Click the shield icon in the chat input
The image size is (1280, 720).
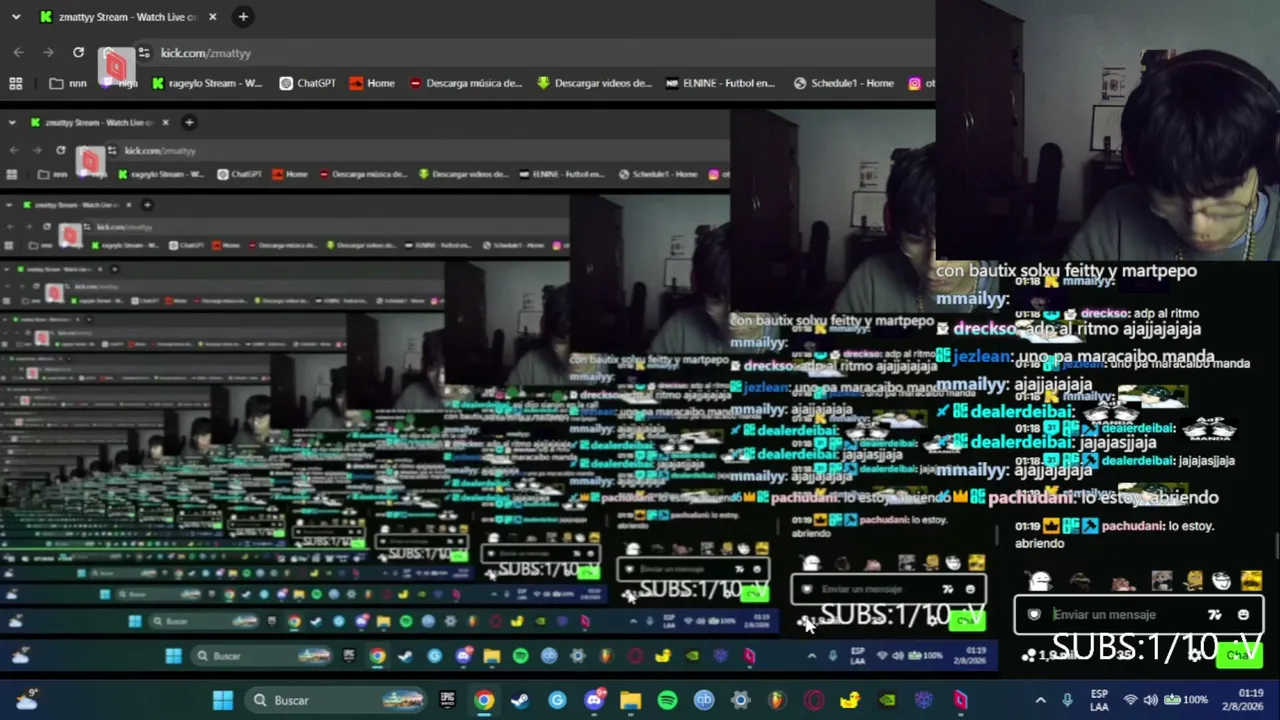click(1034, 615)
